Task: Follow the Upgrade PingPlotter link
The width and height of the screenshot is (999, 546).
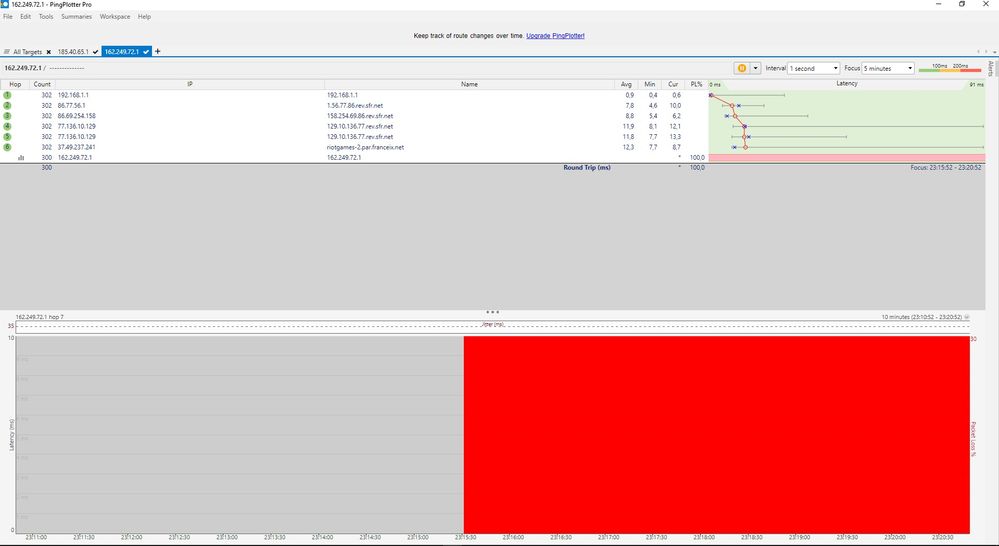Action: point(555,36)
